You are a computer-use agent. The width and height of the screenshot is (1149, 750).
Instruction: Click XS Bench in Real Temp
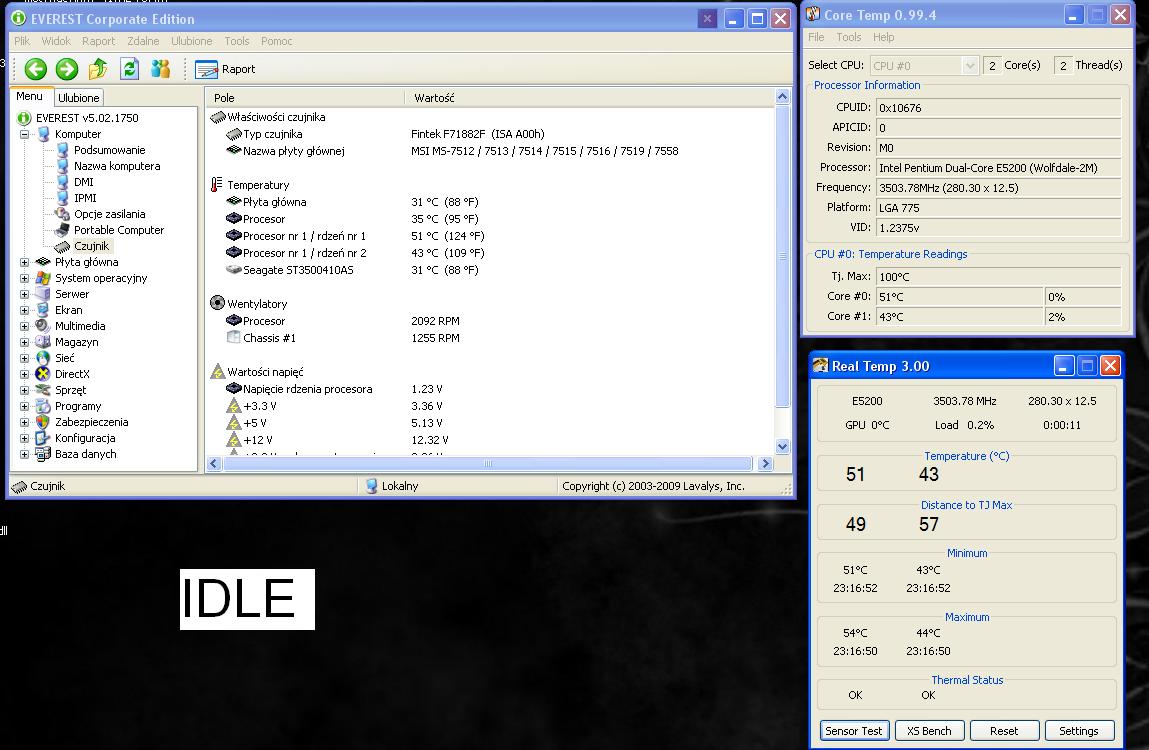[929, 731]
